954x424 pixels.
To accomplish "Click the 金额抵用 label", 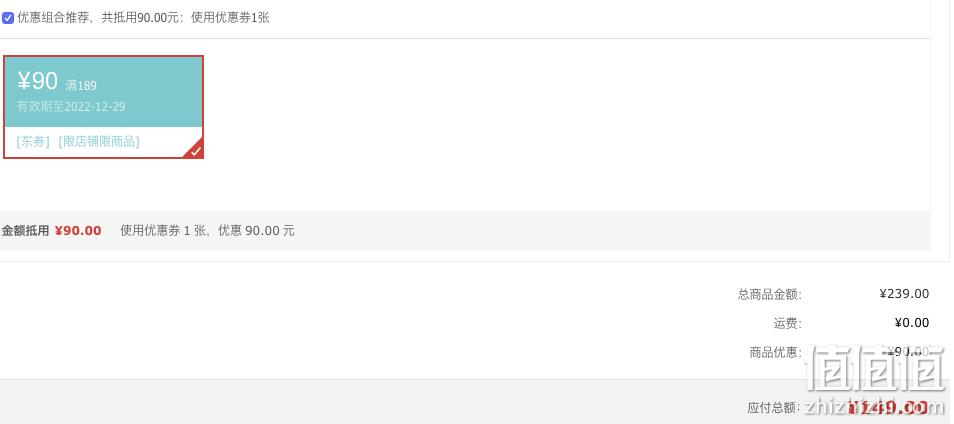I will (25, 231).
